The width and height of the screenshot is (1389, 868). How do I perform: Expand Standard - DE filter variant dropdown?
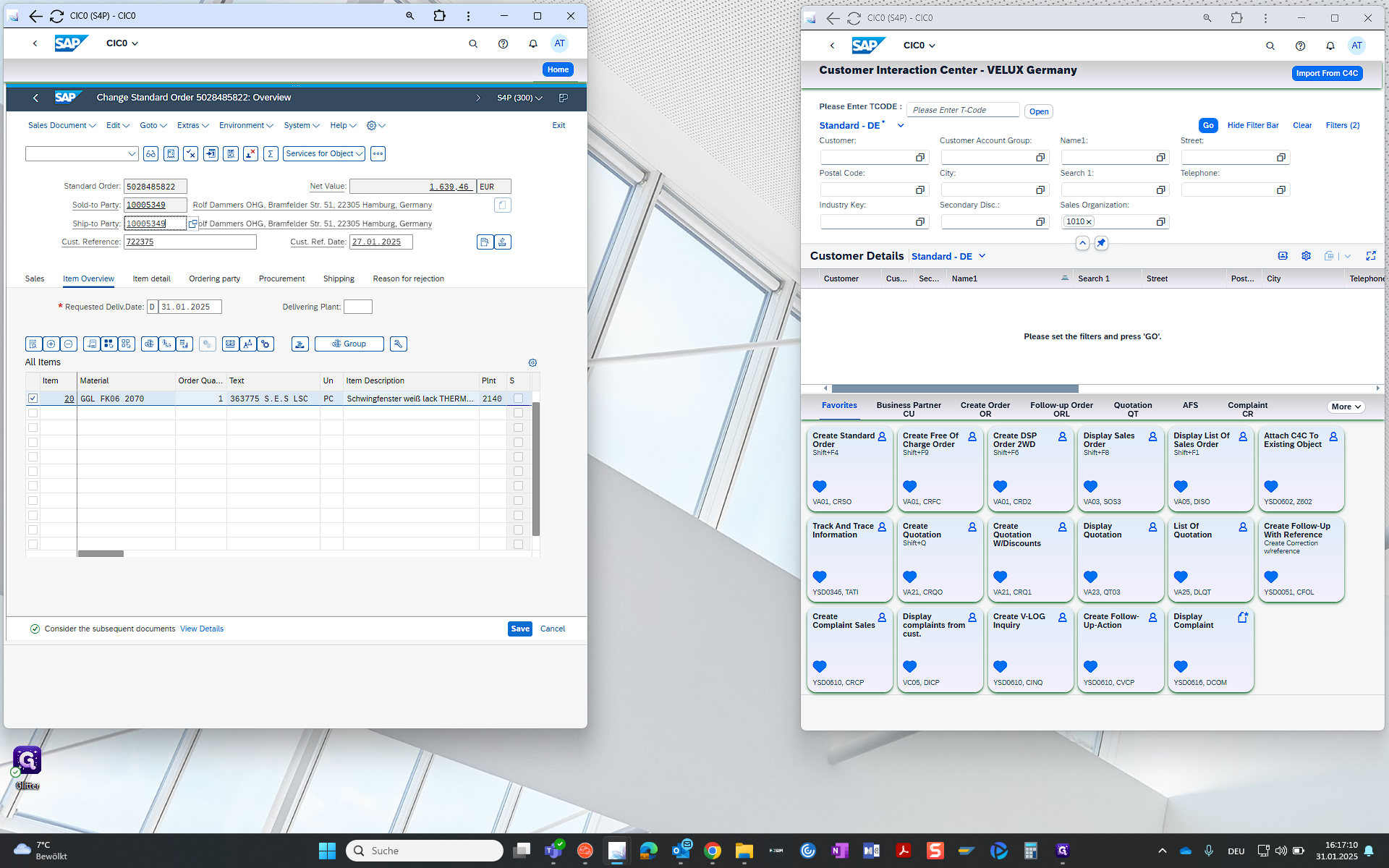pos(901,126)
